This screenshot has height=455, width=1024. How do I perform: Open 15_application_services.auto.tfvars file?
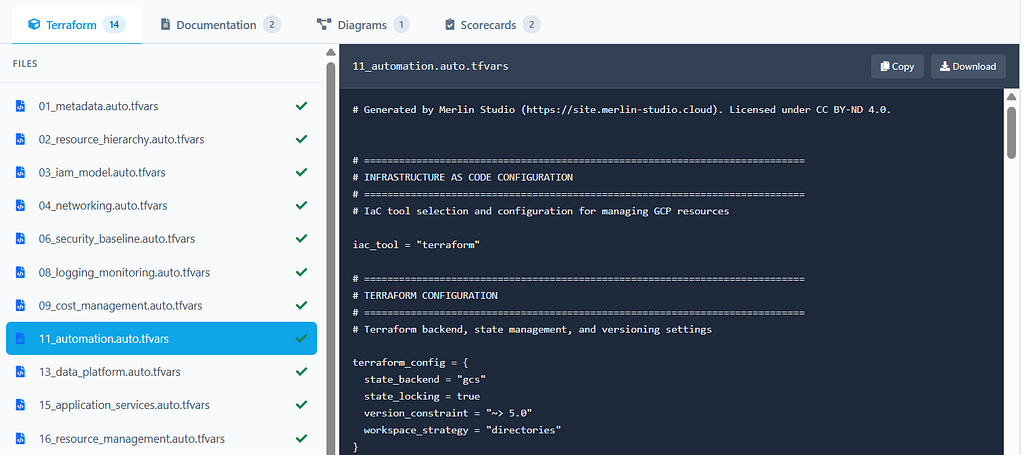pyautogui.click(x=161, y=405)
